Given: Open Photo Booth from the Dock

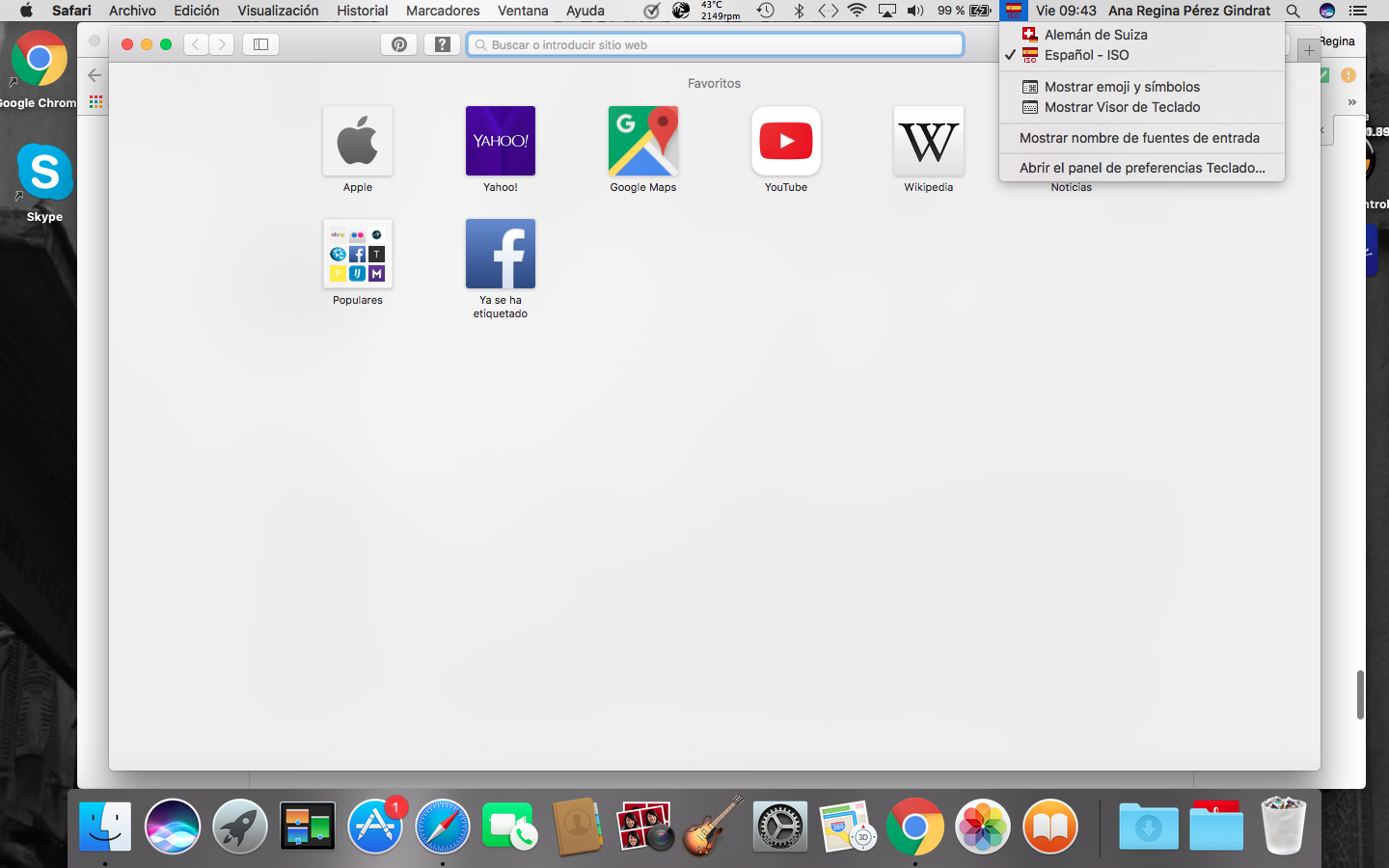Looking at the screenshot, I should 645,827.
